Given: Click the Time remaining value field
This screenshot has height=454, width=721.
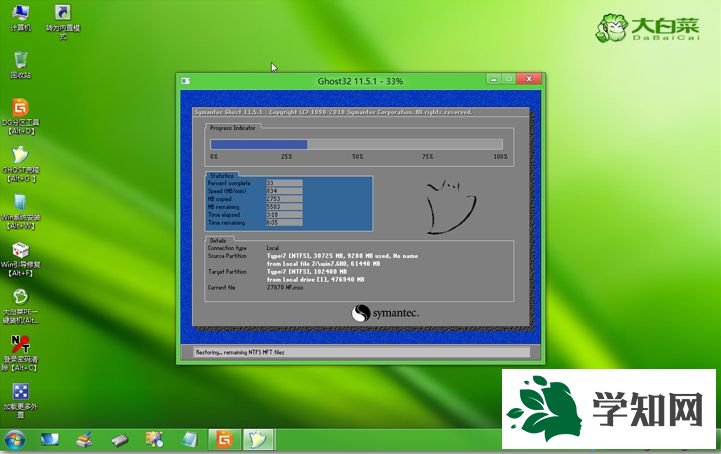Looking at the screenshot, I should click(284, 223).
